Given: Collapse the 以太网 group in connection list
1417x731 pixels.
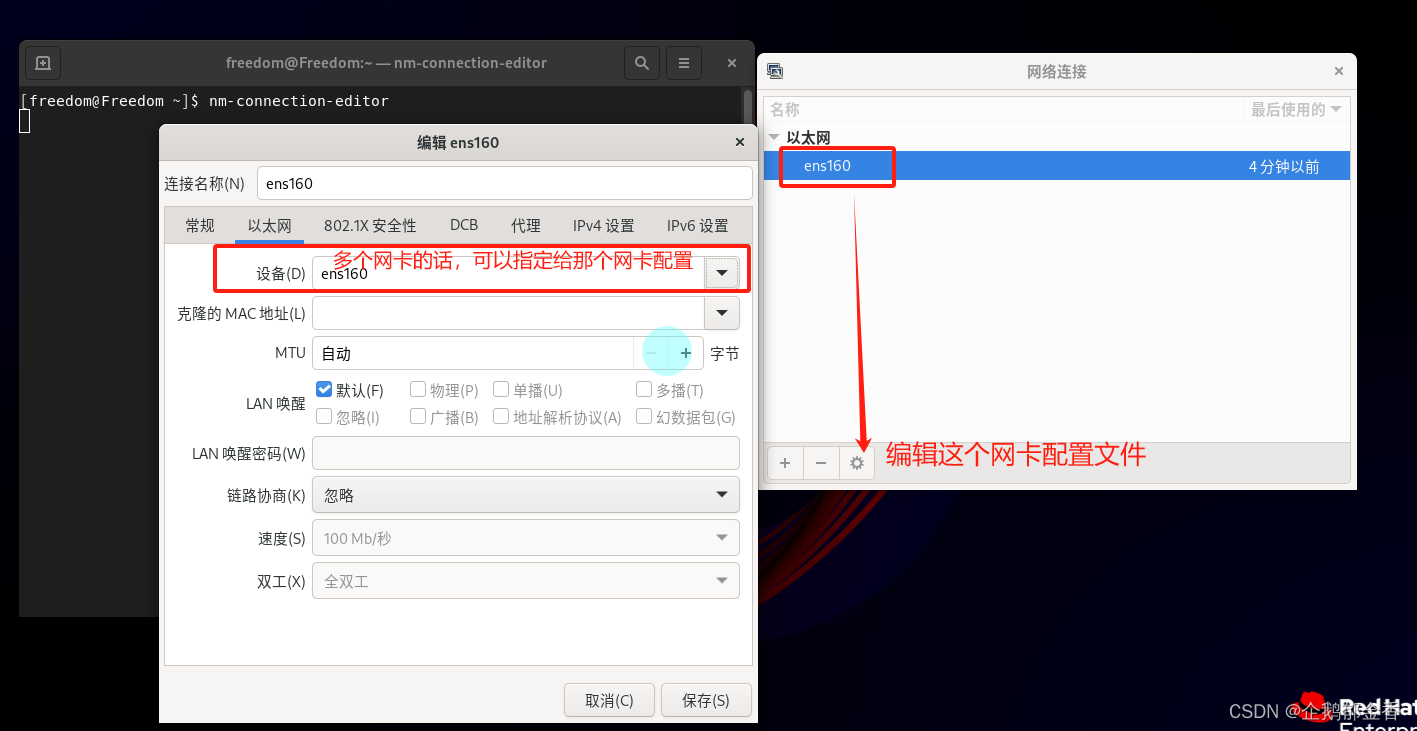Looking at the screenshot, I should click(x=773, y=137).
